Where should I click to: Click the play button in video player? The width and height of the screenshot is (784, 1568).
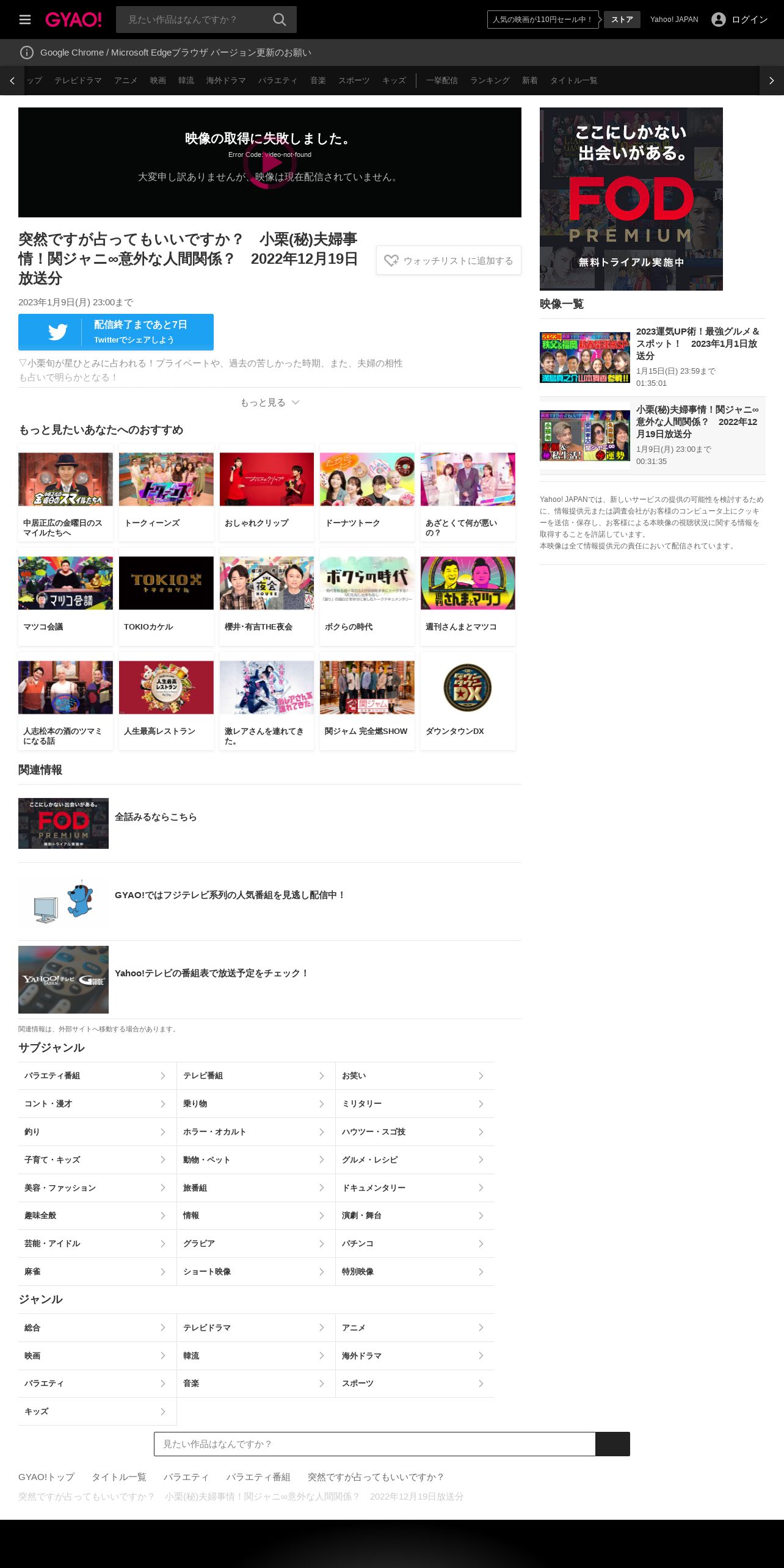270,162
